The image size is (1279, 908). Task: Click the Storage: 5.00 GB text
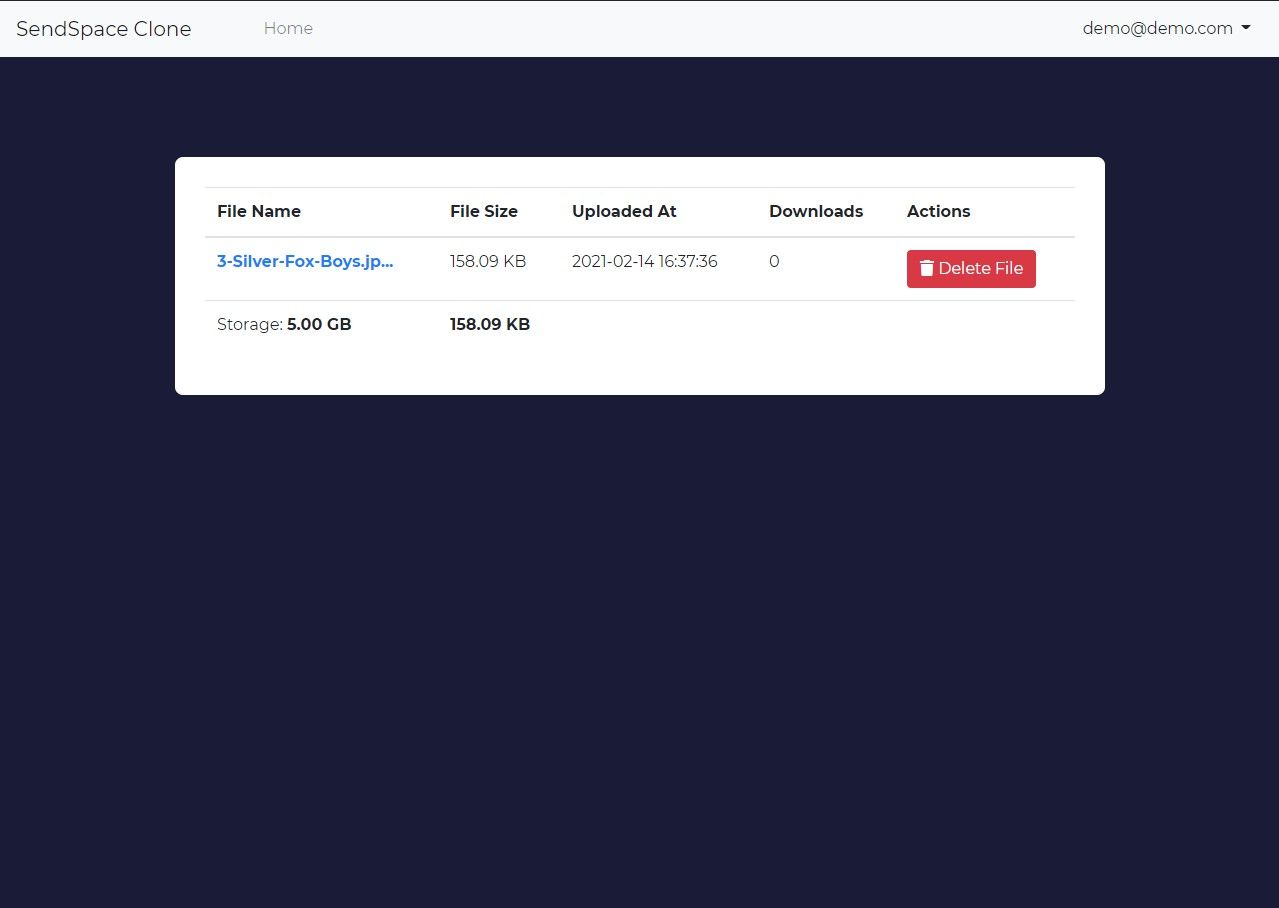pyautogui.click(x=284, y=324)
